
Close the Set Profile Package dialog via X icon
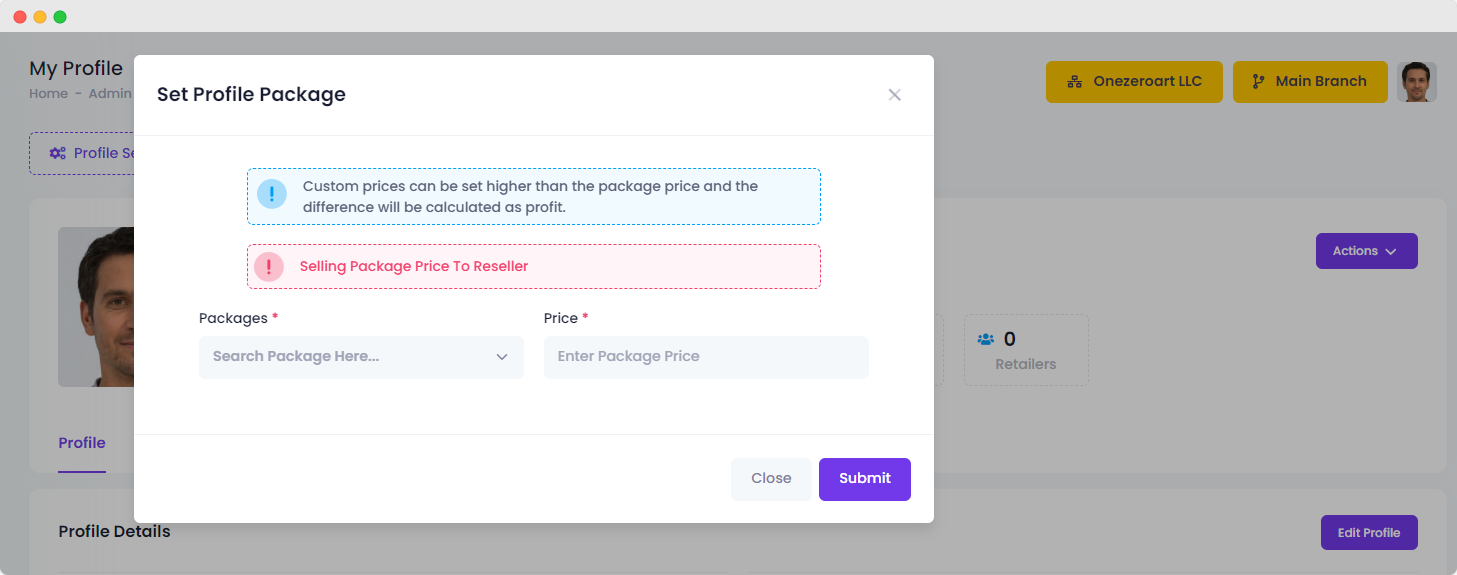894,95
